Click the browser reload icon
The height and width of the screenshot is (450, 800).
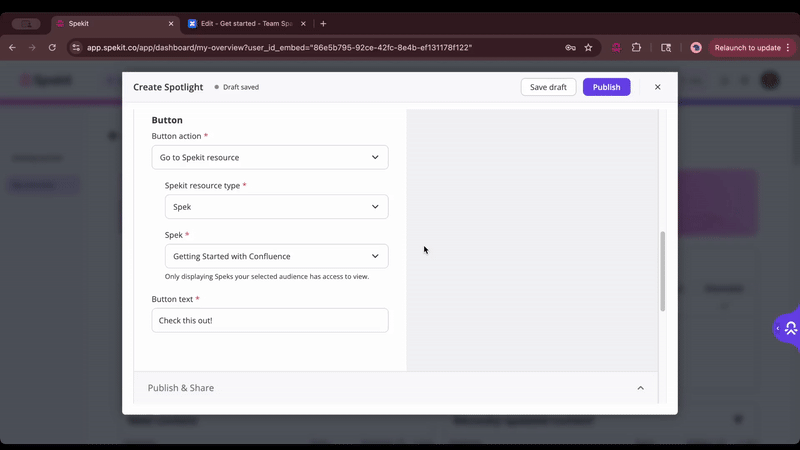(52, 47)
